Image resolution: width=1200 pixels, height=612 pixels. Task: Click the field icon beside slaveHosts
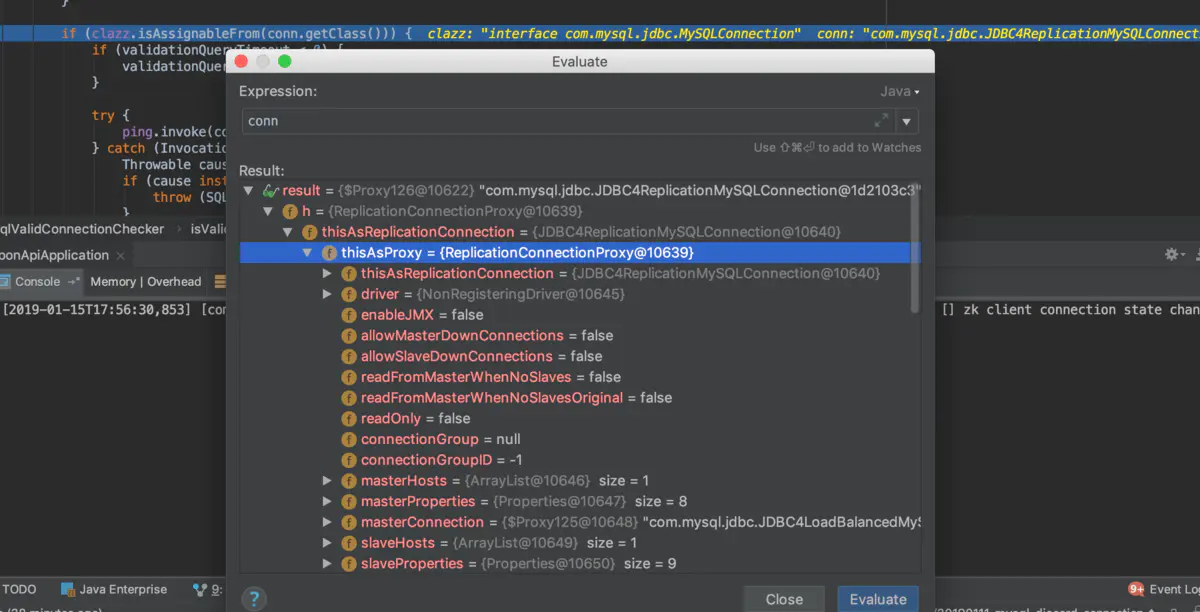tap(349, 543)
